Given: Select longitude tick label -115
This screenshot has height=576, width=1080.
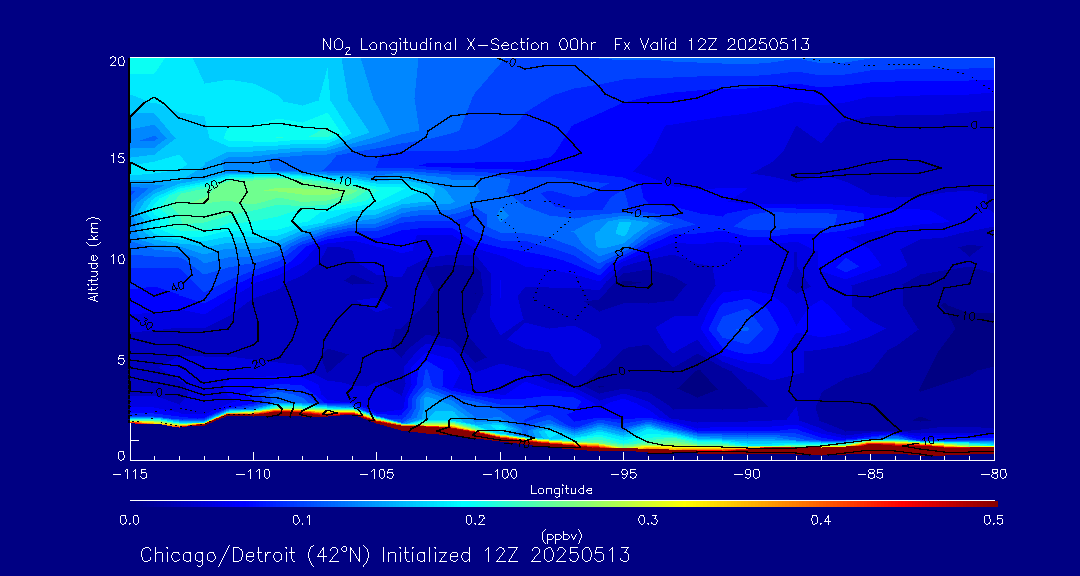Looking at the screenshot, I should [x=130, y=474].
